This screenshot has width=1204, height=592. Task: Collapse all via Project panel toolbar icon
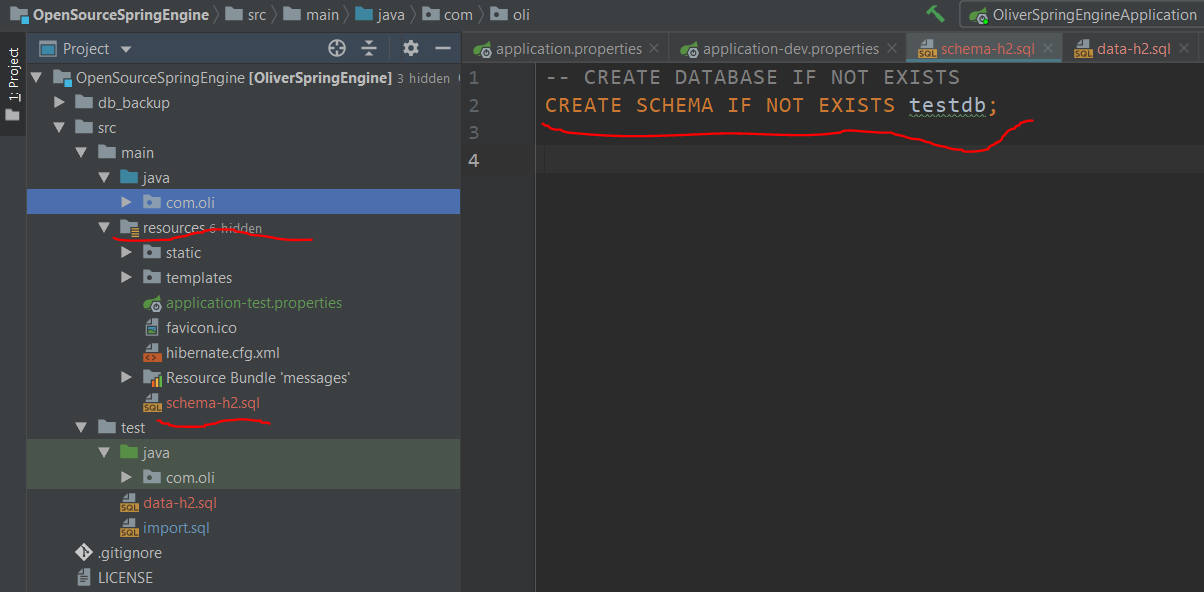point(369,48)
